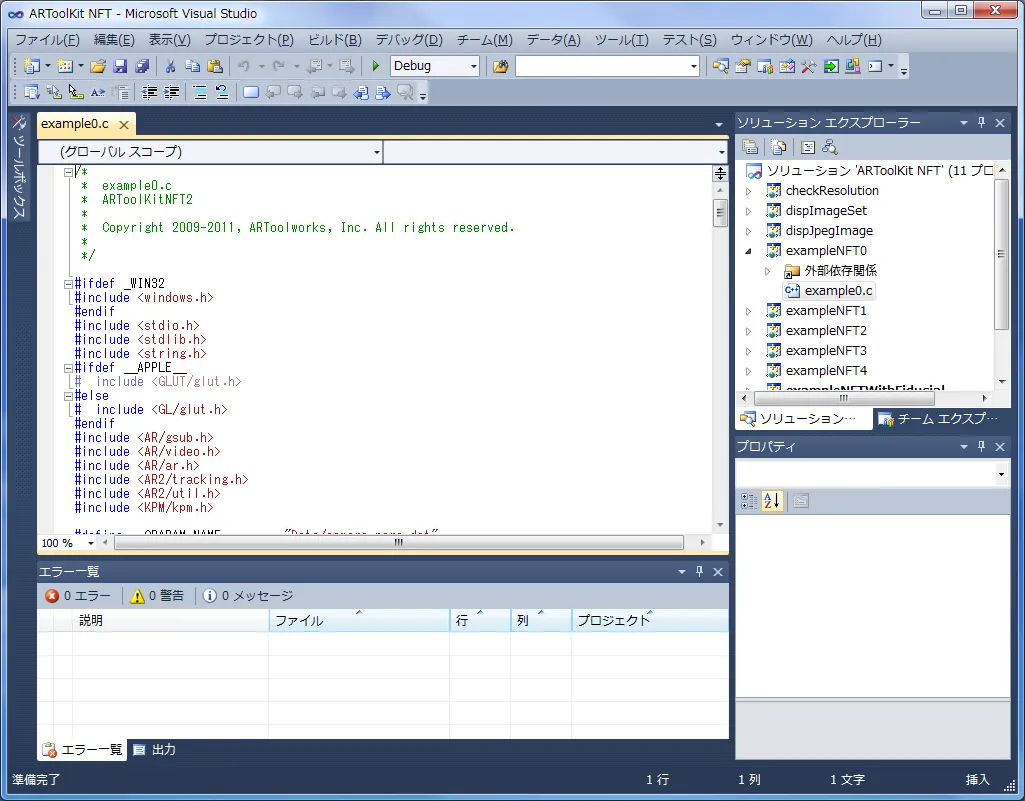Click the Paste clipboard icon

[x=214, y=66]
